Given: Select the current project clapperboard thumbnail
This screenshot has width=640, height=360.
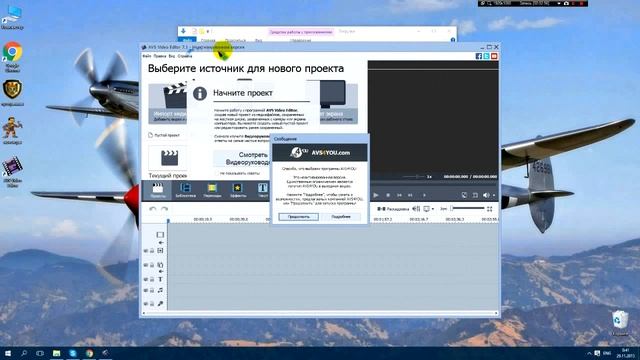Looking at the screenshot, I should point(168,158).
